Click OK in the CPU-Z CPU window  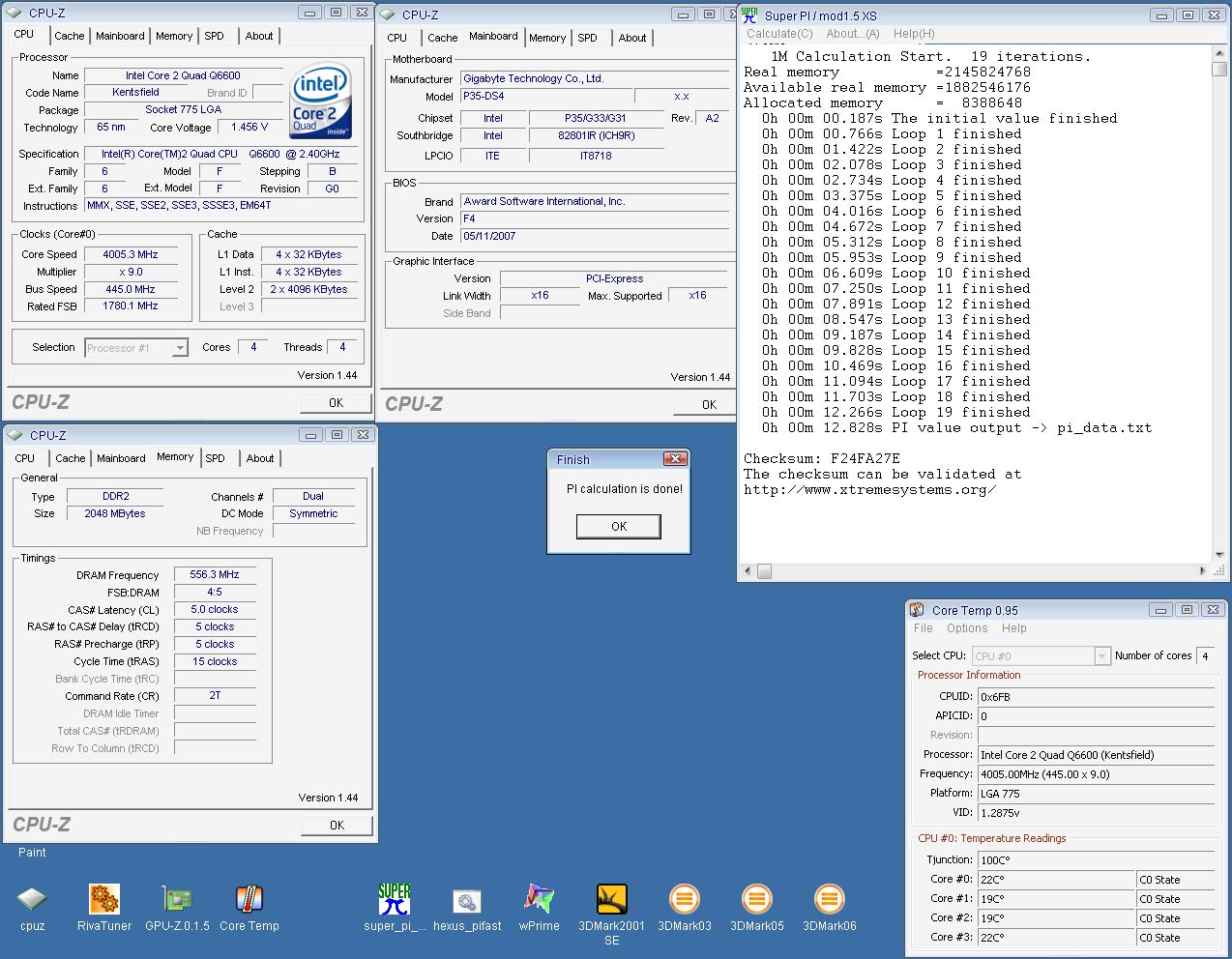pos(336,403)
